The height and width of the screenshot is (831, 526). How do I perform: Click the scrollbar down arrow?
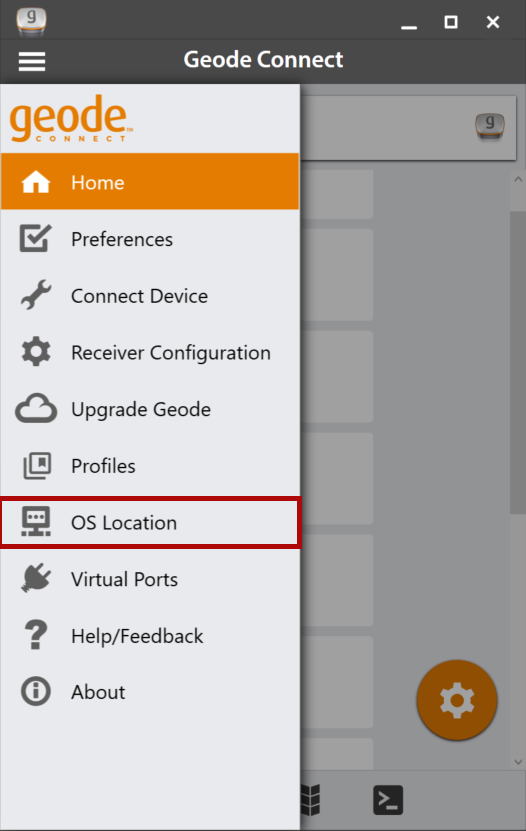[x=518, y=762]
